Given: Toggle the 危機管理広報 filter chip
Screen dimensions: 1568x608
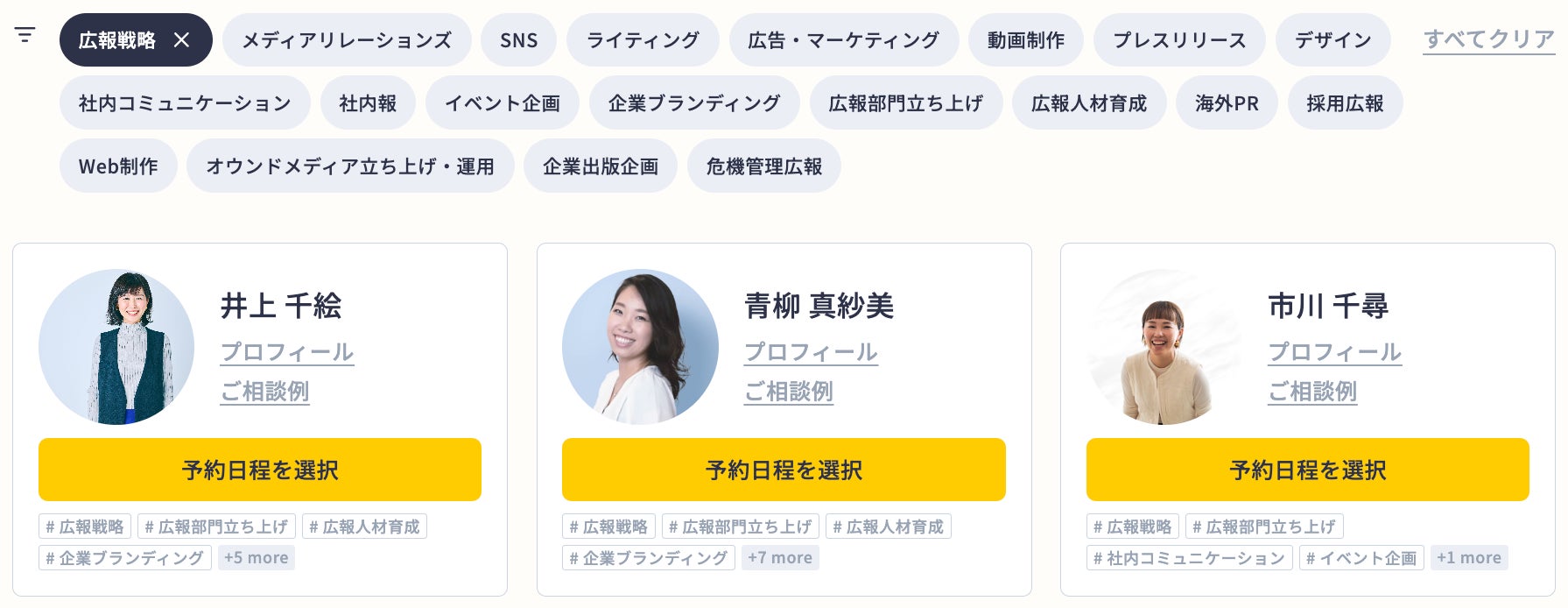Looking at the screenshot, I should coord(763,166).
